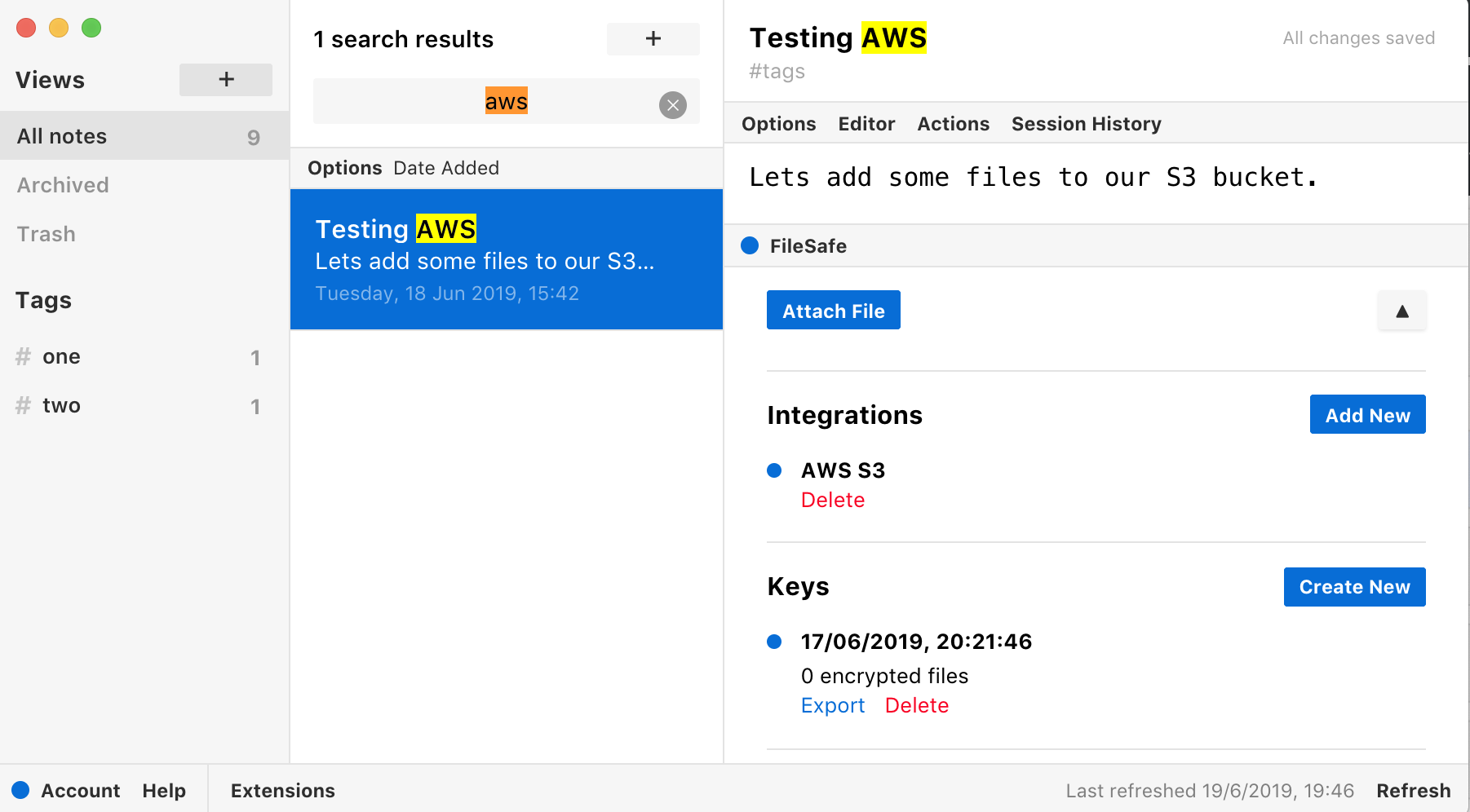The image size is (1470, 812).
Task: Select the Archived view
Action: [63, 185]
